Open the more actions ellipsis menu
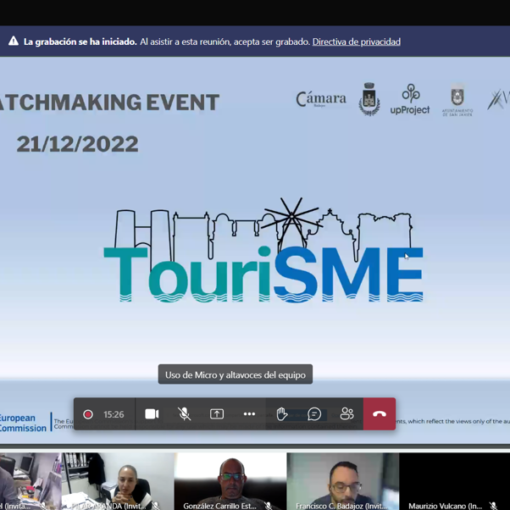The width and height of the screenshot is (510, 510). pos(249,414)
